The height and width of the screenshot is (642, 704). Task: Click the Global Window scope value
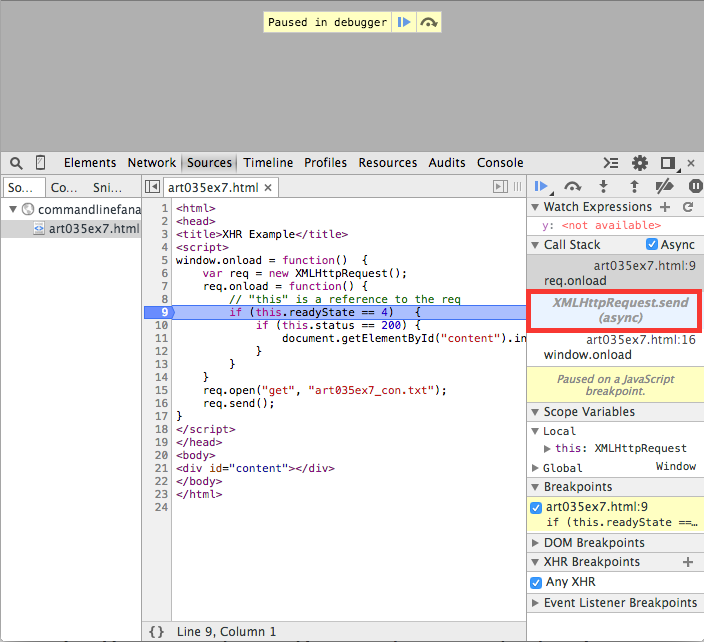(x=676, y=466)
